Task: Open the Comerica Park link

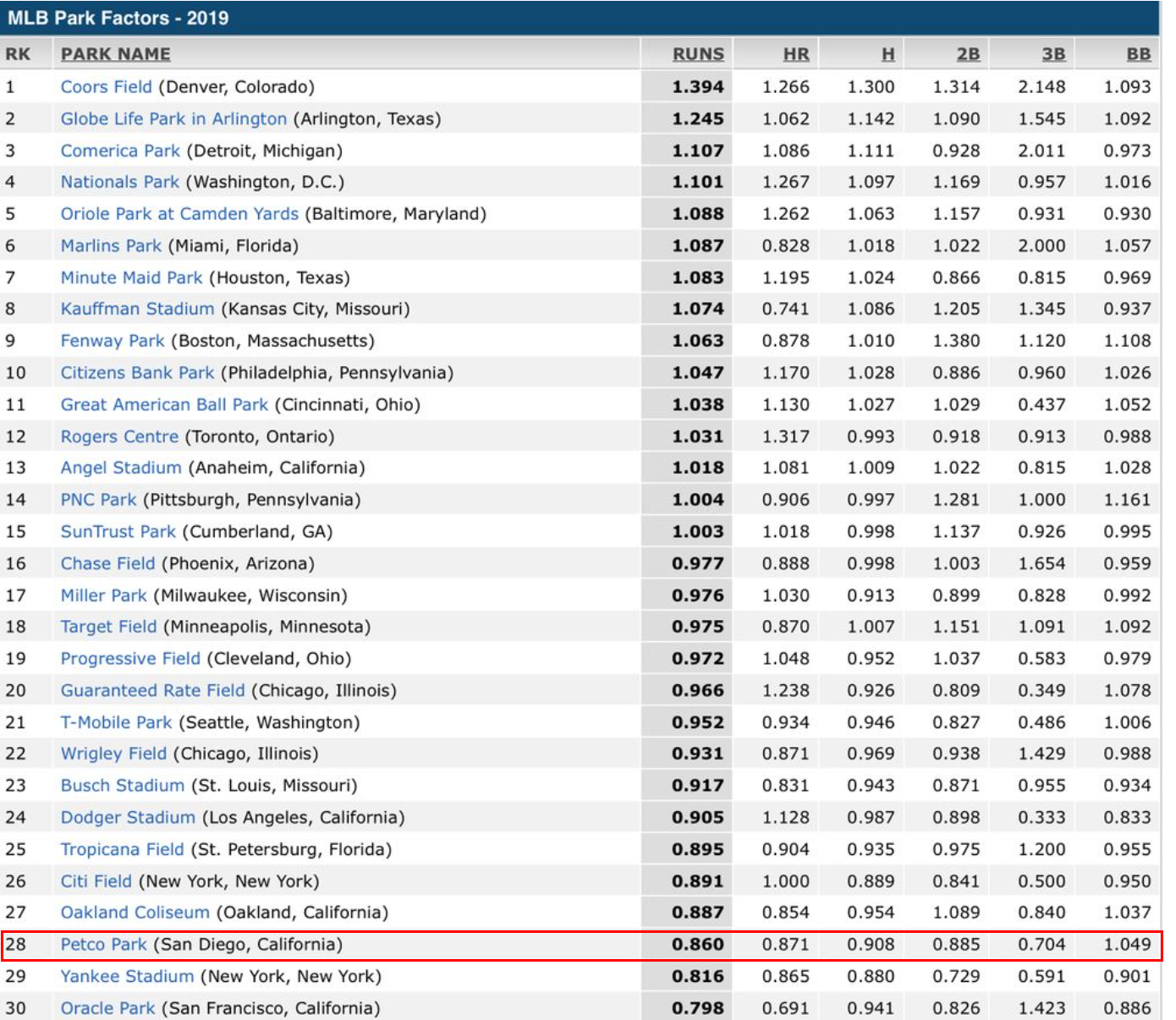Action: (120, 151)
